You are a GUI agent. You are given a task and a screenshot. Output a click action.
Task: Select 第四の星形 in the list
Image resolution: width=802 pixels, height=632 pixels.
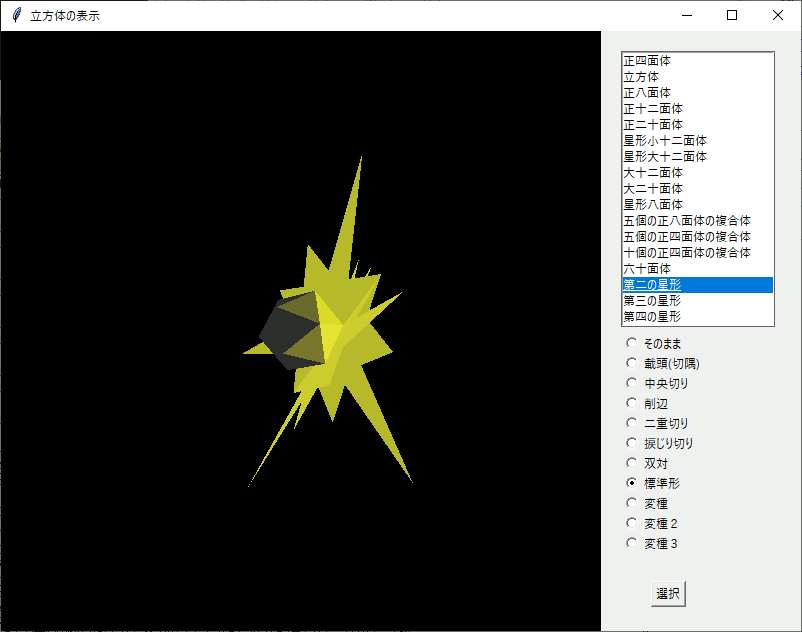pyautogui.click(x=698, y=317)
